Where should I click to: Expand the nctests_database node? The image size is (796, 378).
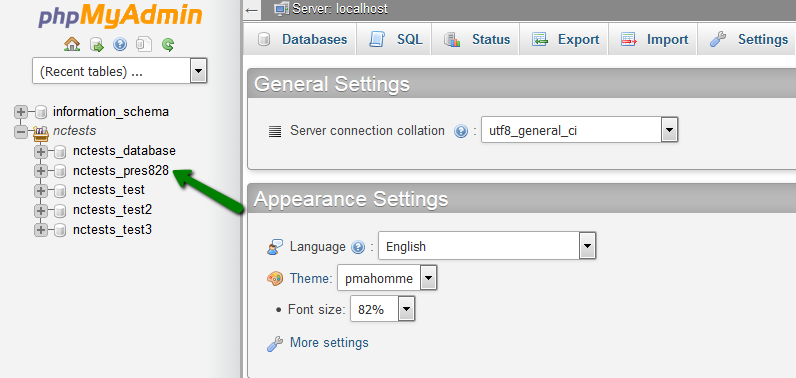[41, 151]
